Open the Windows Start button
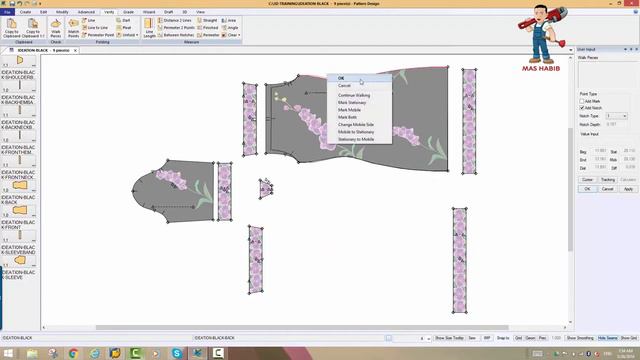This screenshot has height=360, width=640. pyautogui.click(x=8, y=353)
